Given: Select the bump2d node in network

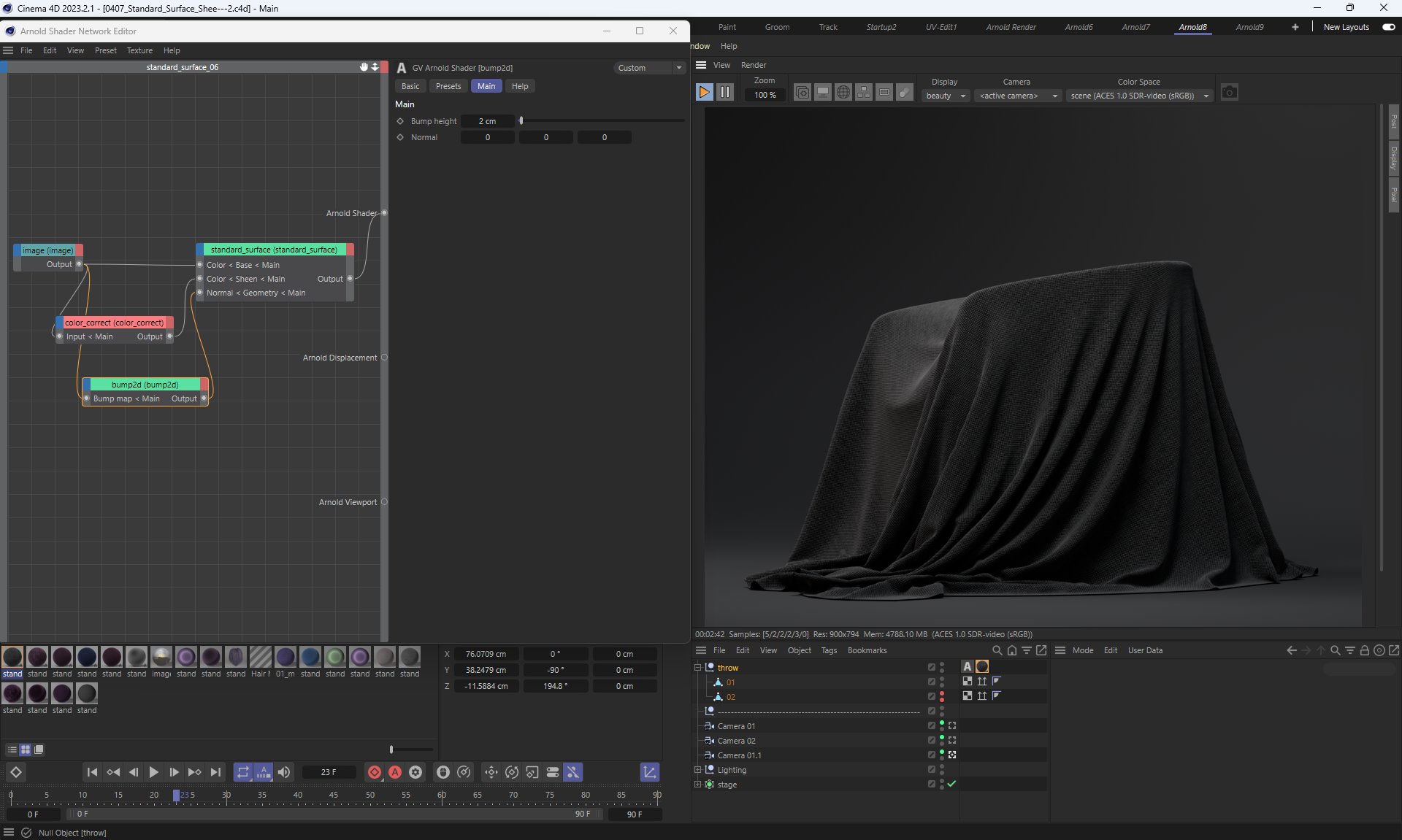Looking at the screenshot, I should pos(145,385).
